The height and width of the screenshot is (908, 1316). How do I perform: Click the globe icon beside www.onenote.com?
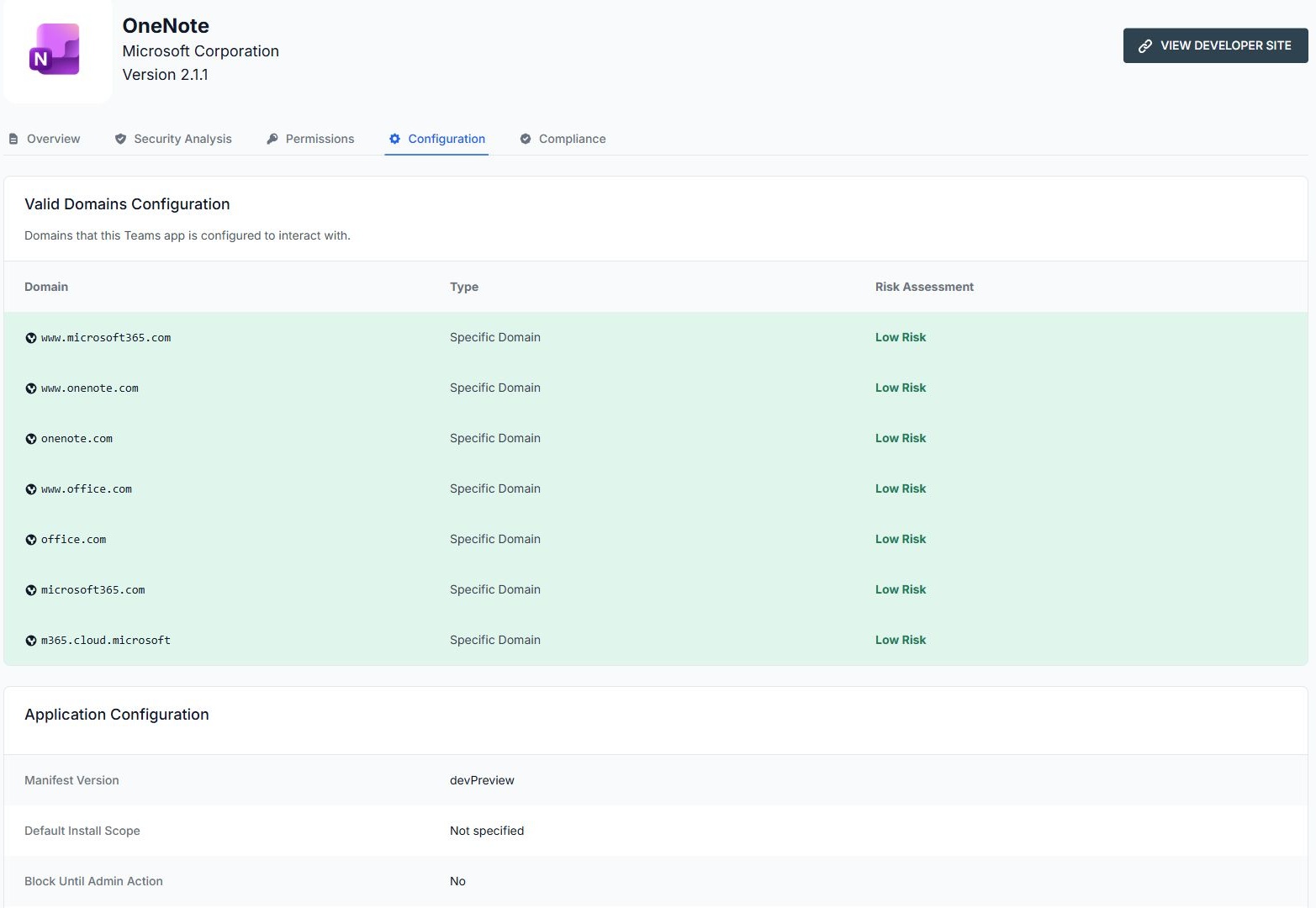(x=31, y=388)
